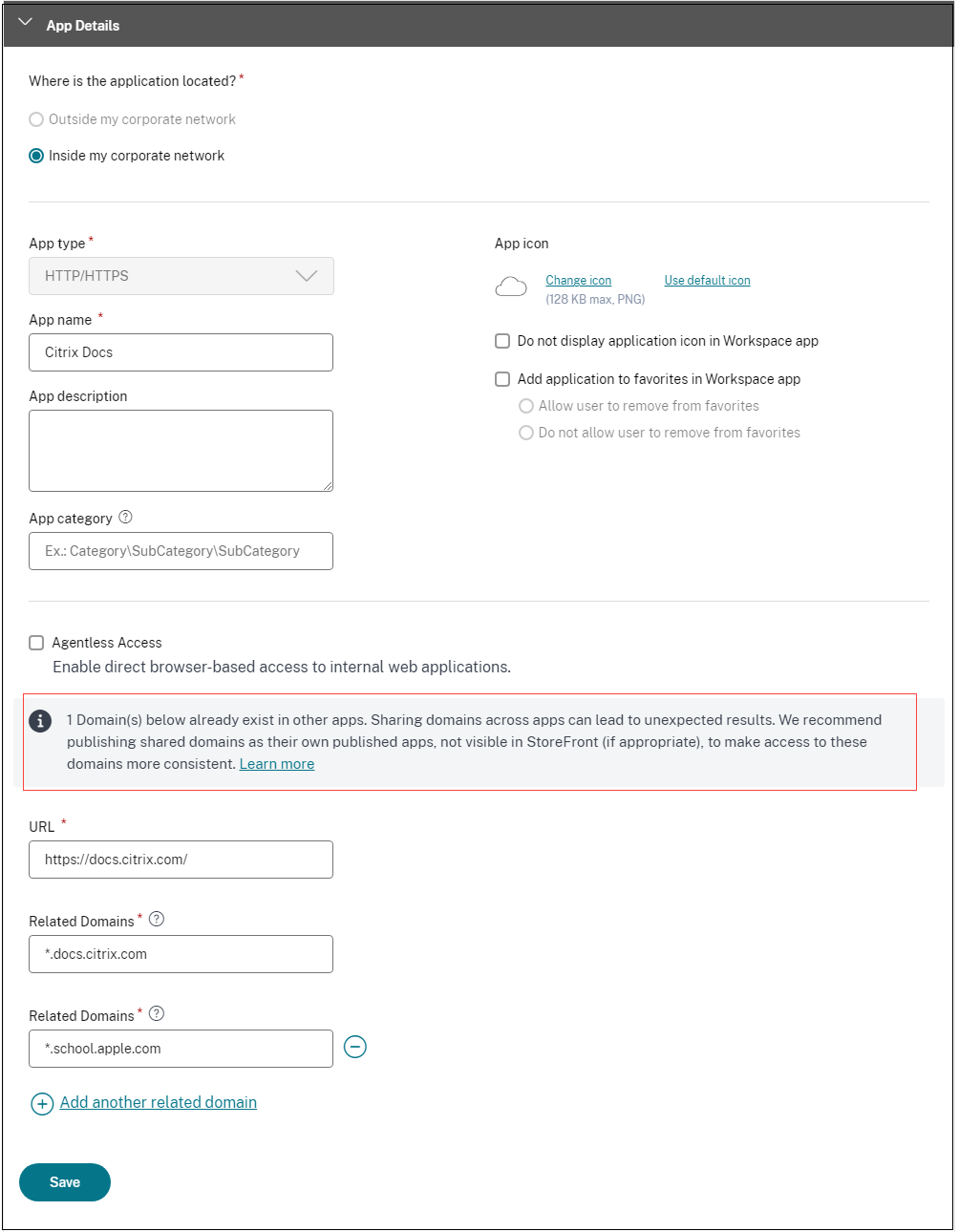Screen dimensions: 959x1232
Task: Enable Do not display application icon checkbox
Action: click(502, 341)
